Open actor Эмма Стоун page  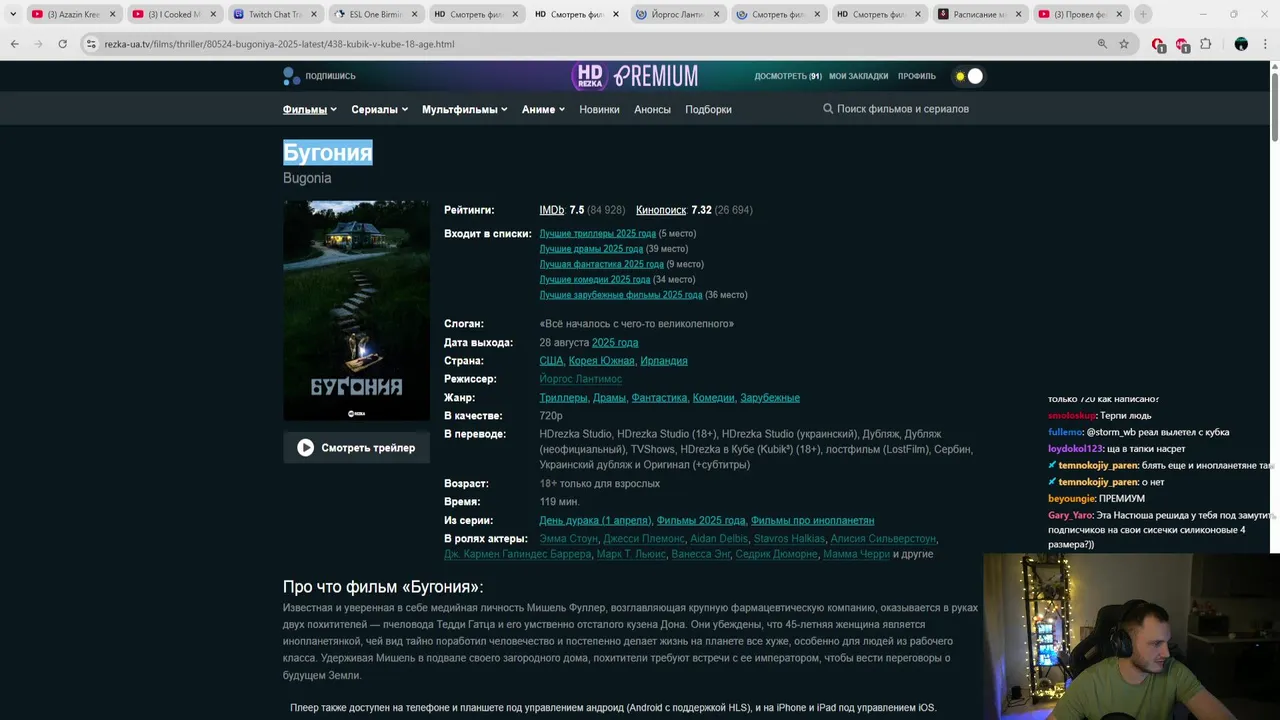pyautogui.click(x=568, y=539)
